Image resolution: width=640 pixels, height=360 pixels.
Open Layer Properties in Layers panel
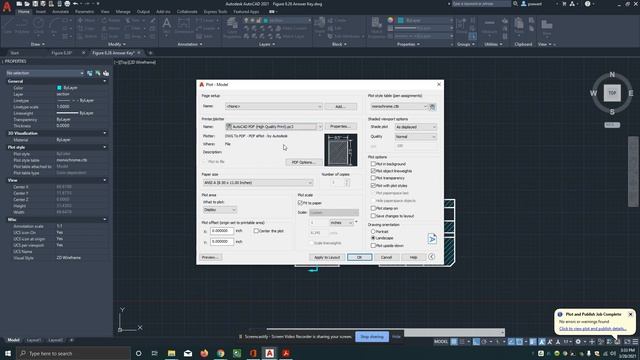click(x=232, y=28)
